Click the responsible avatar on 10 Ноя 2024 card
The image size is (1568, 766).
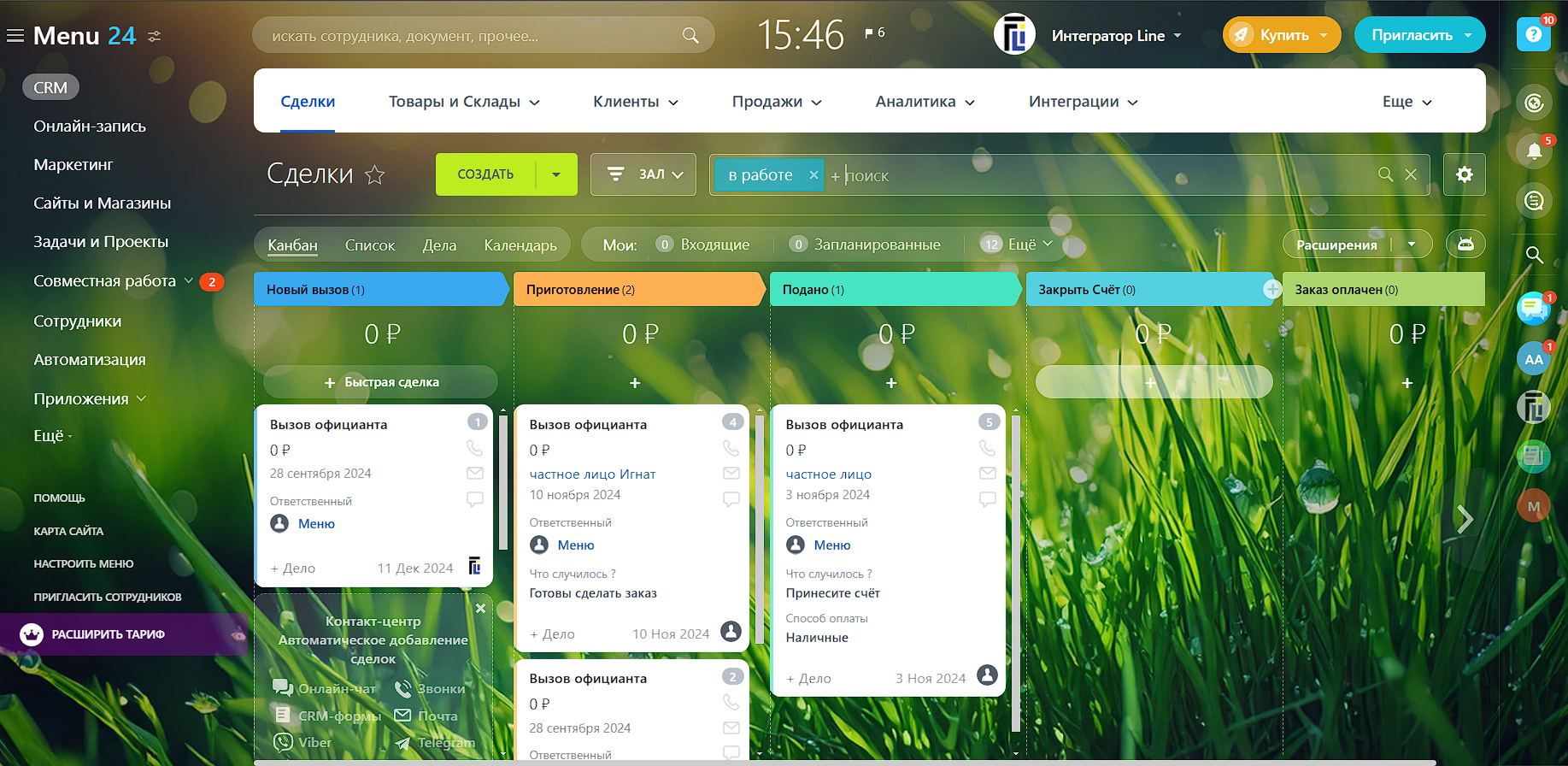(x=731, y=631)
